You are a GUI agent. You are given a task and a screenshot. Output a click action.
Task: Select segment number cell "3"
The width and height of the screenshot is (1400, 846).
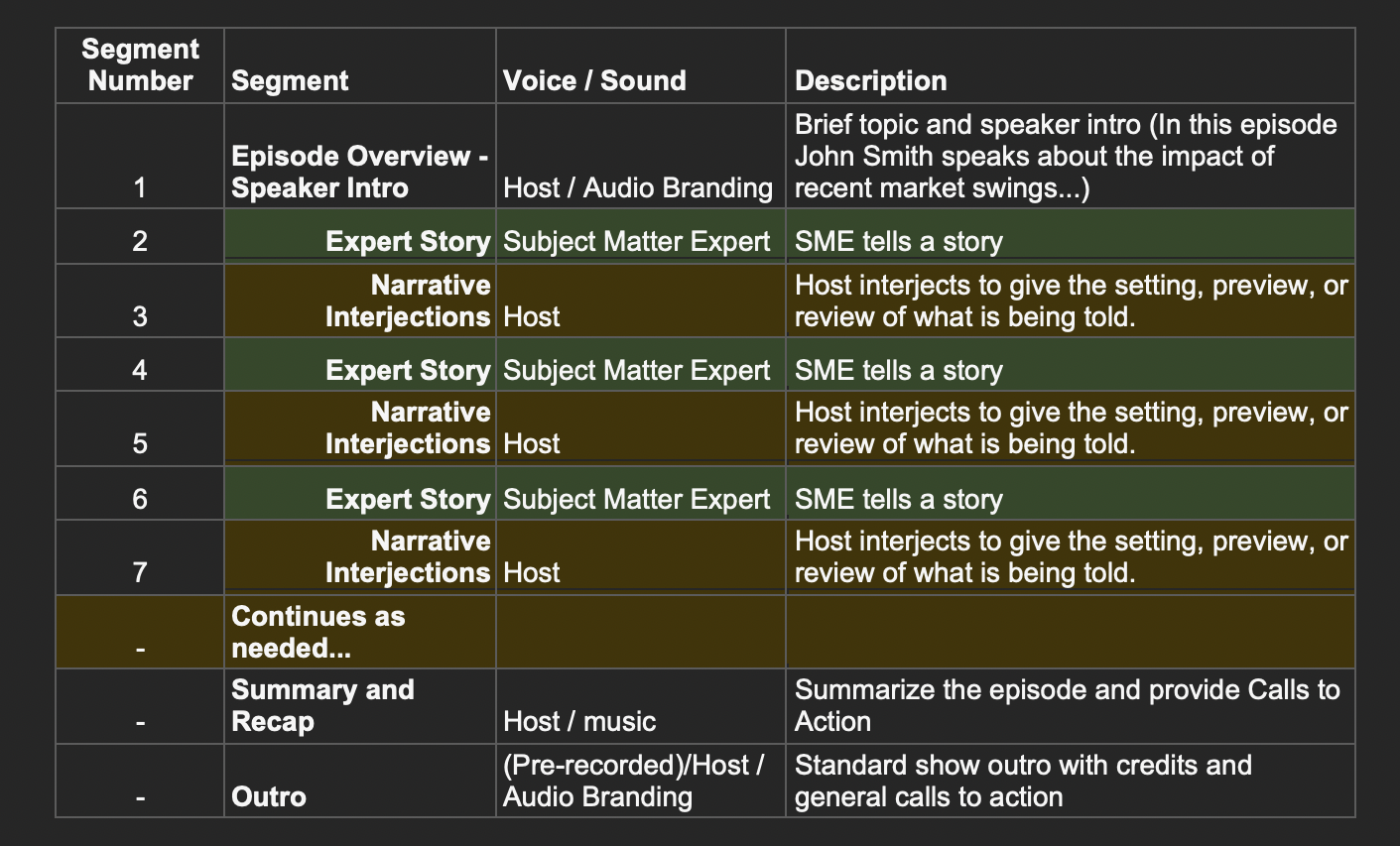tap(140, 301)
